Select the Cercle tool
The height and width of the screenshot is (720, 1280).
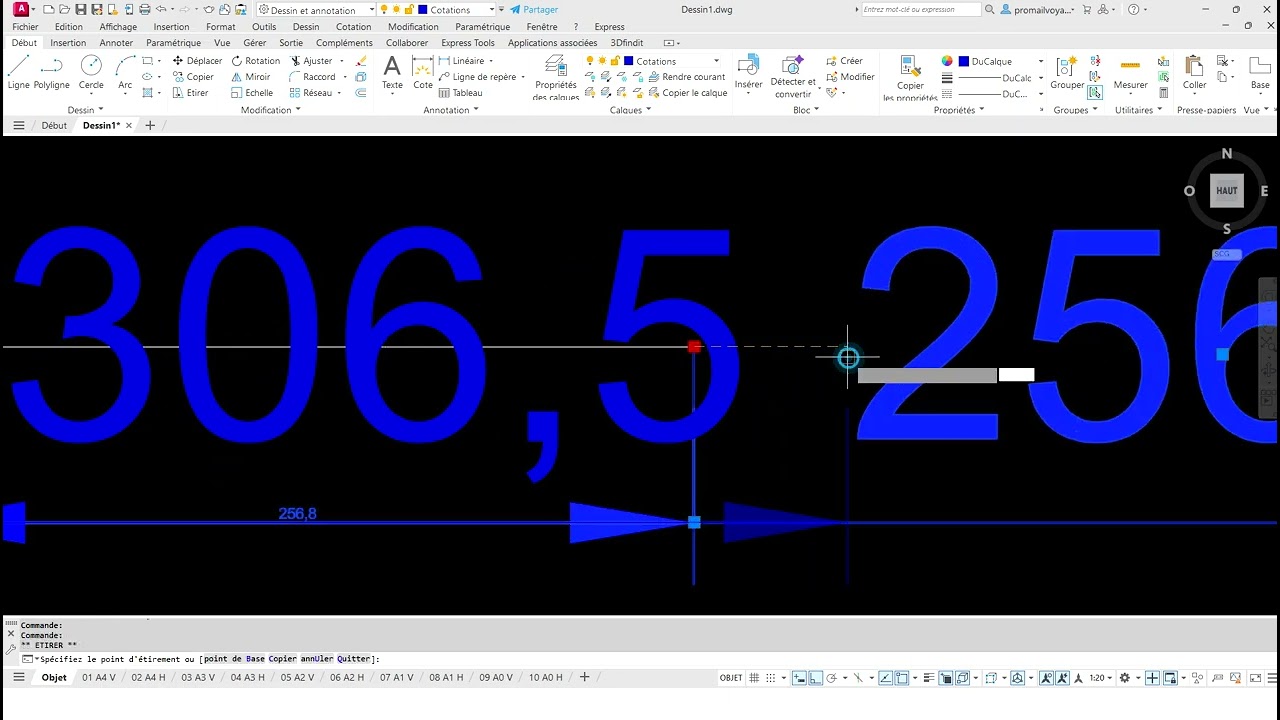click(91, 72)
